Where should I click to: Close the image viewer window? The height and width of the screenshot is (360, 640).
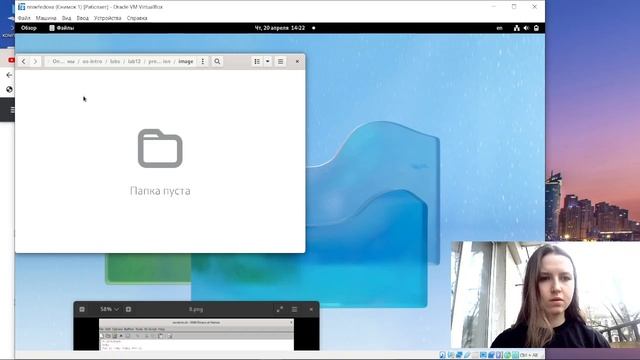point(311,309)
